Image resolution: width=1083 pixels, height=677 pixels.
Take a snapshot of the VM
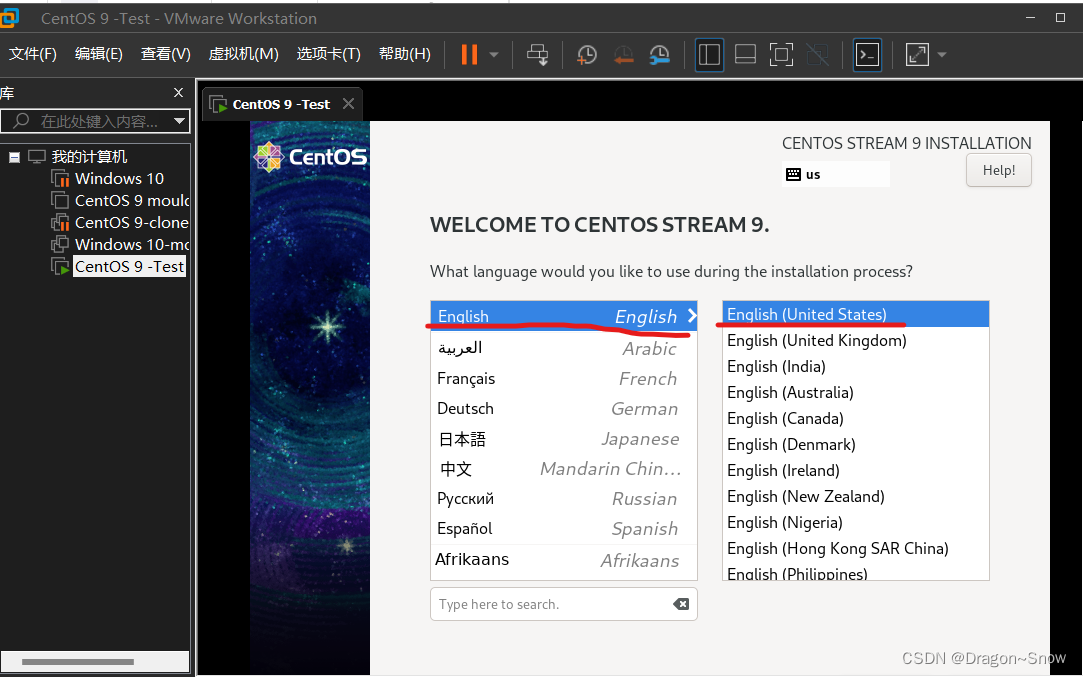586,55
